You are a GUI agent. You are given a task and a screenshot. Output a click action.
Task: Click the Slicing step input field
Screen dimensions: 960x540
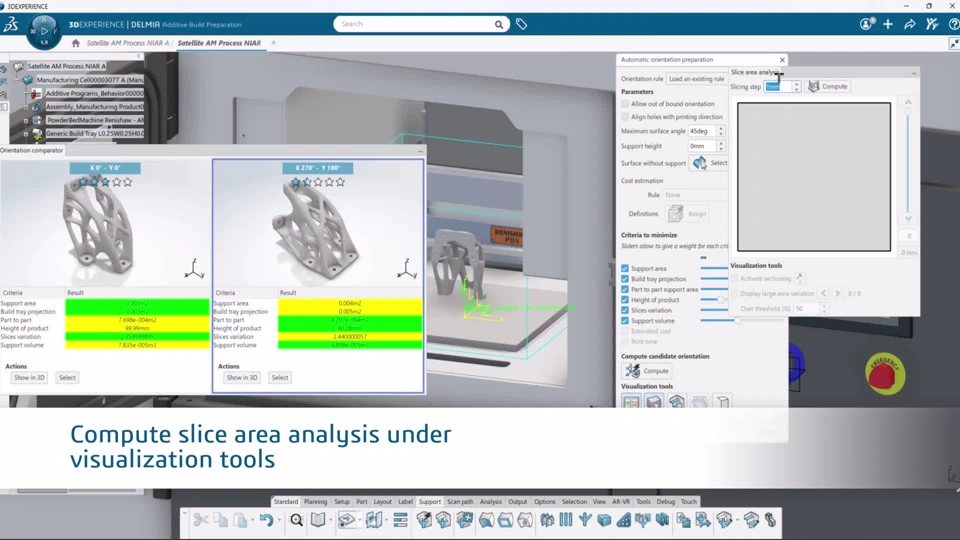pos(778,86)
